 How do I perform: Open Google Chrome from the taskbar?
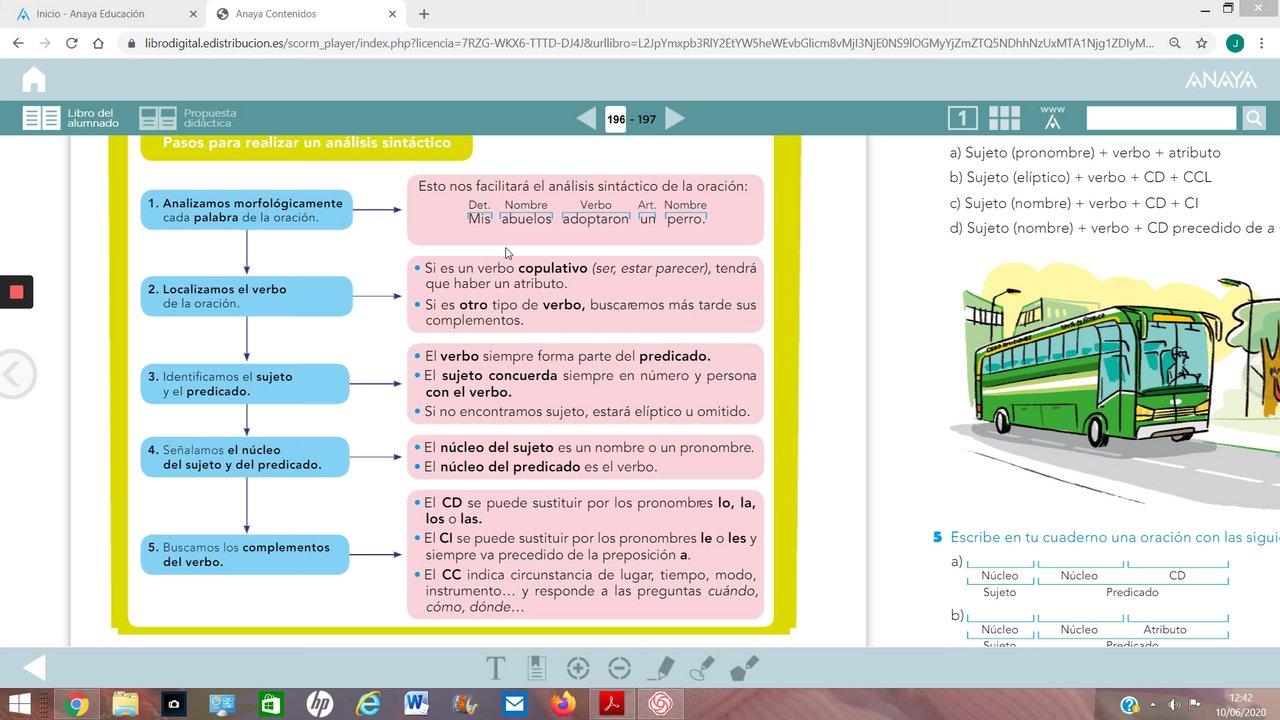(76, 704)
